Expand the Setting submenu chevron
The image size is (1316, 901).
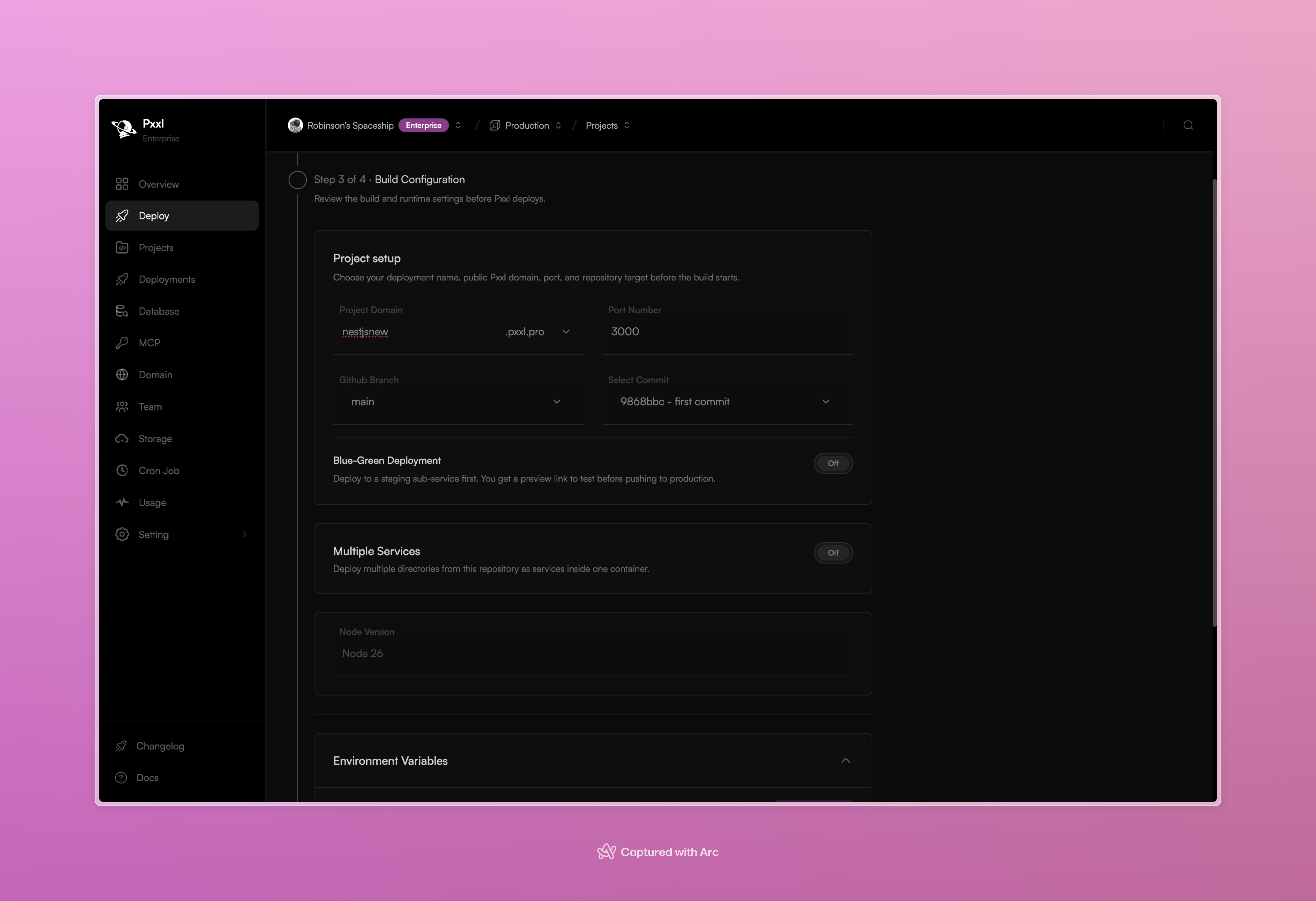(245, 534)
